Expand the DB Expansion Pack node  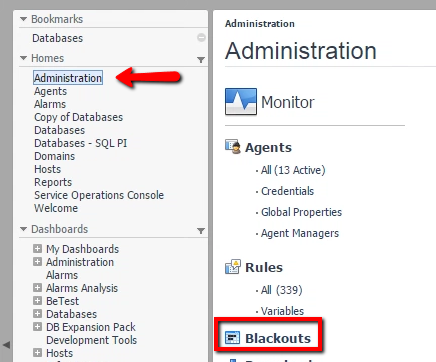[38, 327]
